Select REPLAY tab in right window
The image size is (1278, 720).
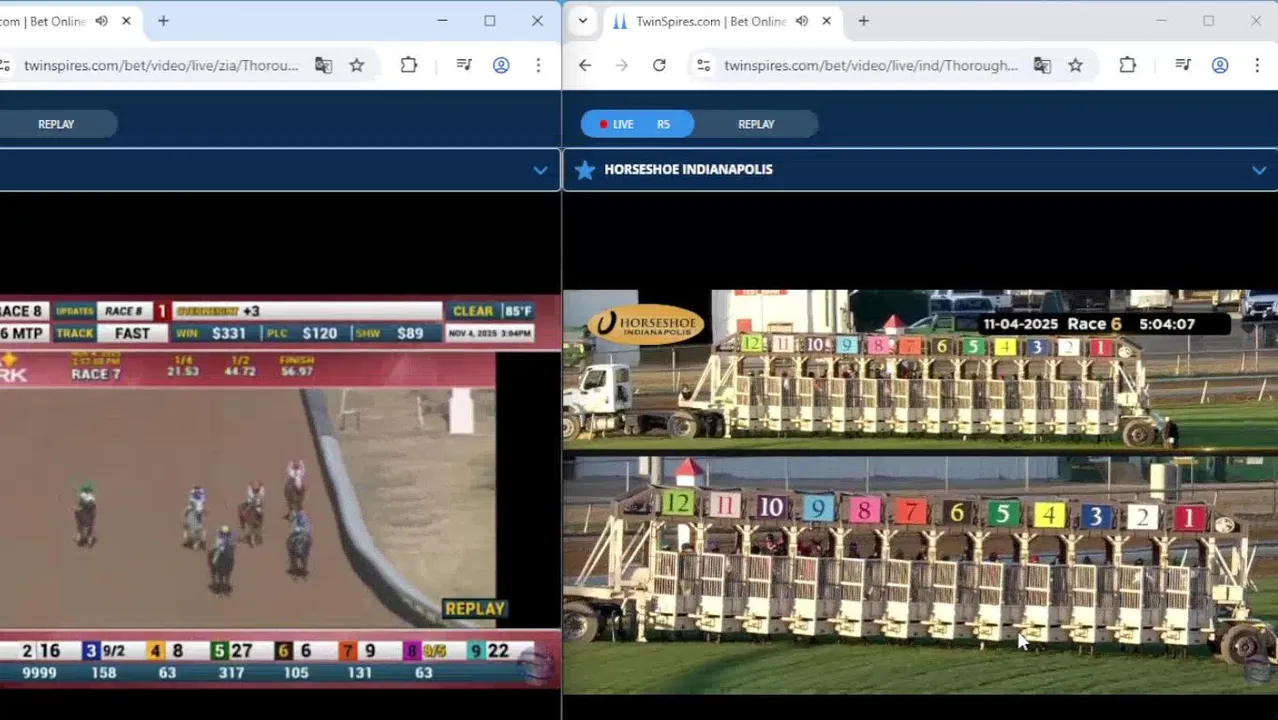(756, 124)
